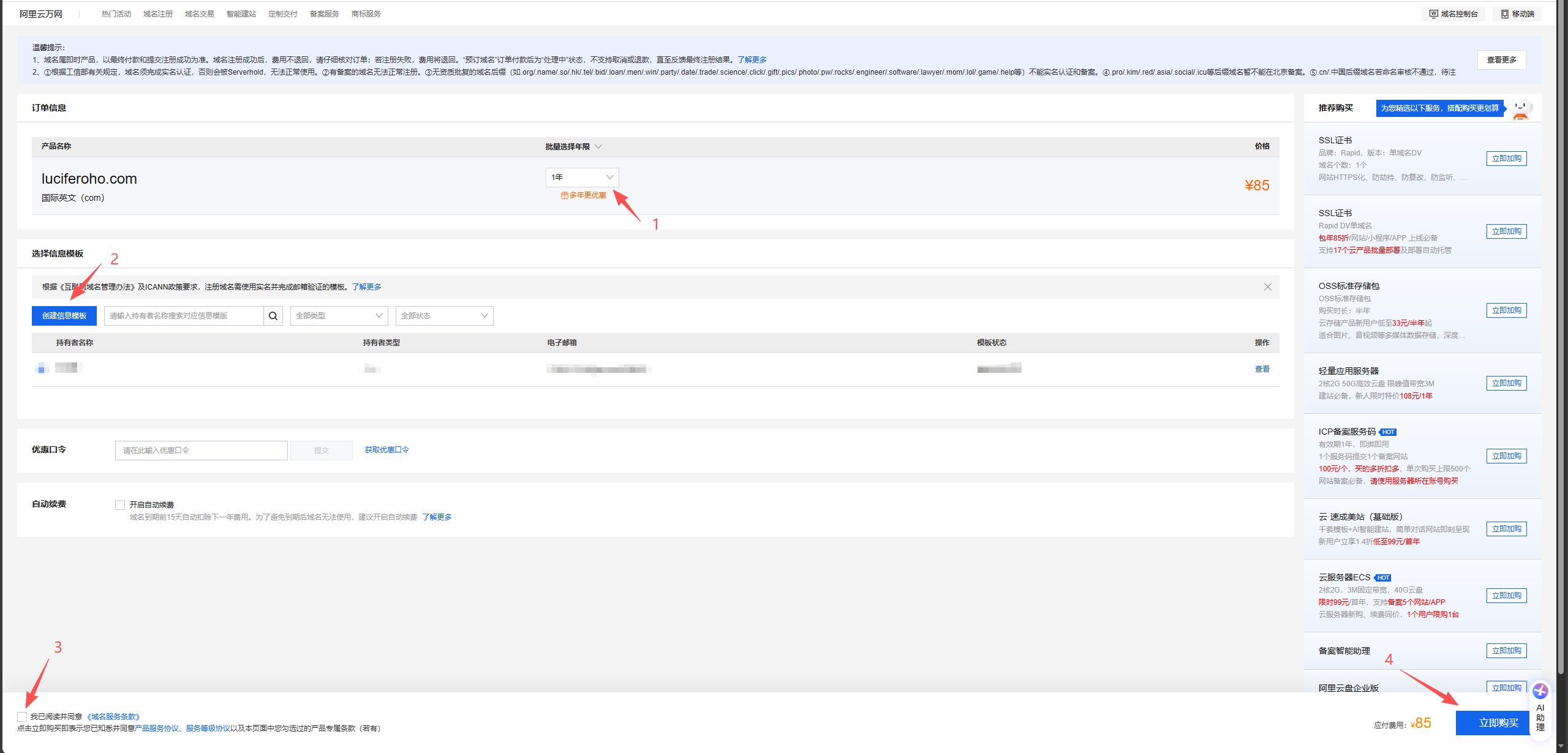The image size is (1568, 753).
Task: Open the 全部状态 template status filter
Action: (444, 316)
